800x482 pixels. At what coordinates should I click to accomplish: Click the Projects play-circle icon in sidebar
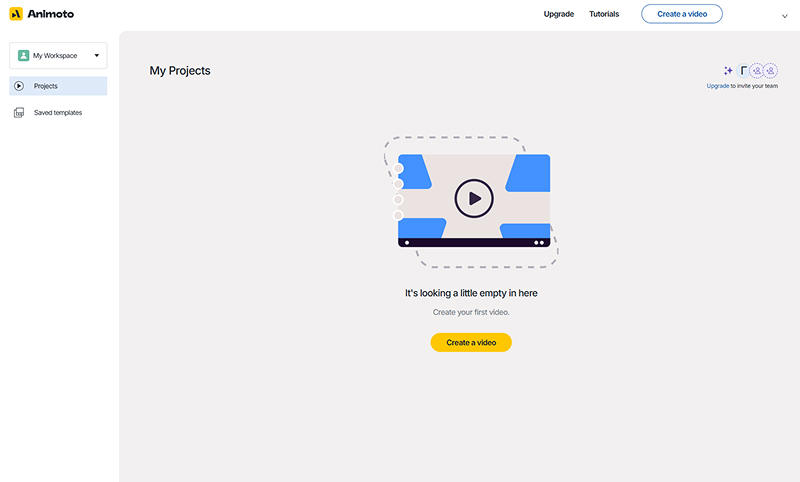[x=19, y=86]
